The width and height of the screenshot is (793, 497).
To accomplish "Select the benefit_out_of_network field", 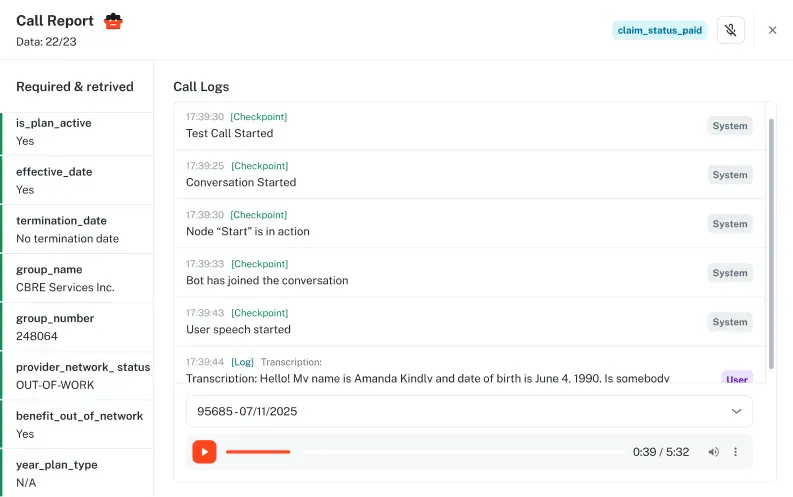I will (x=77, y=425).
